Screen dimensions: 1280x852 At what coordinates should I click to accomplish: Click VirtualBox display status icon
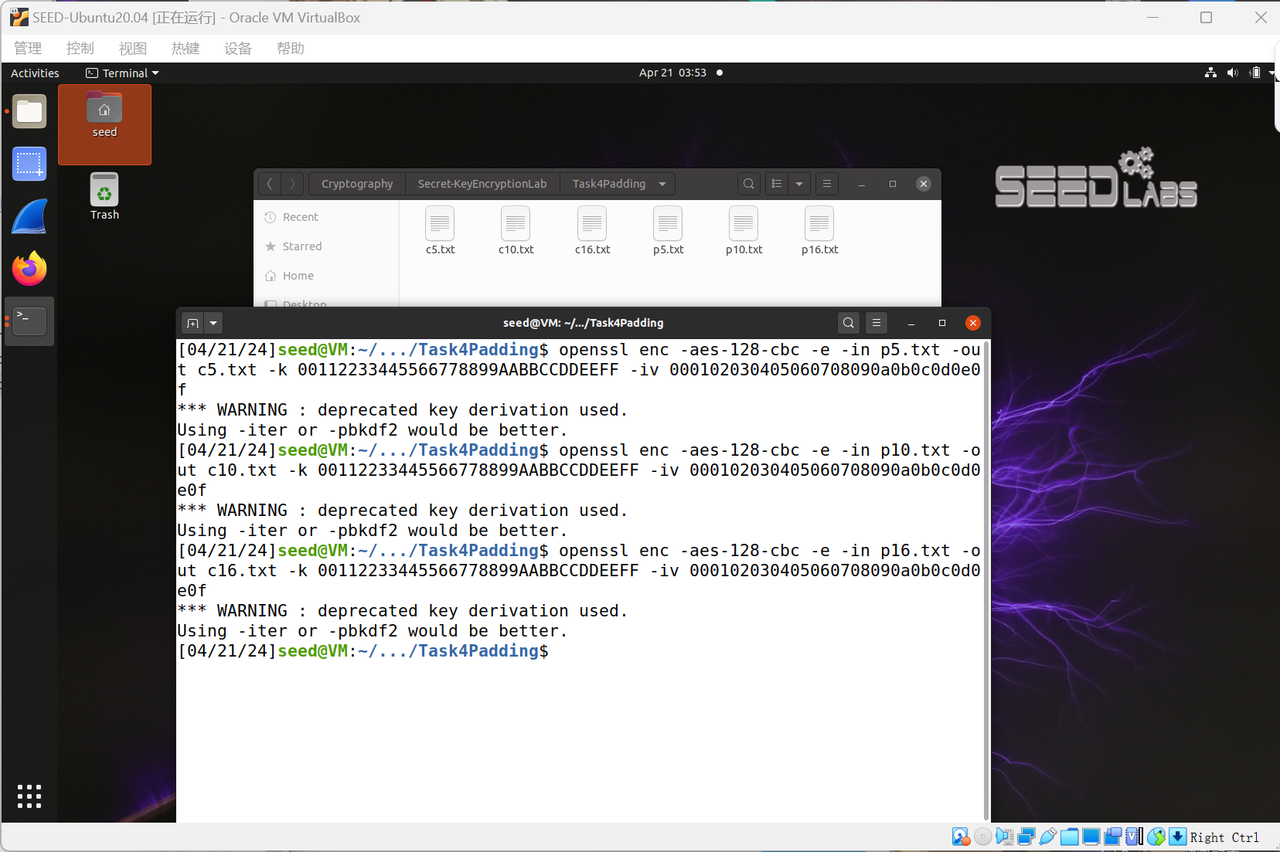pyautogui.click(x=1091, y=837)
